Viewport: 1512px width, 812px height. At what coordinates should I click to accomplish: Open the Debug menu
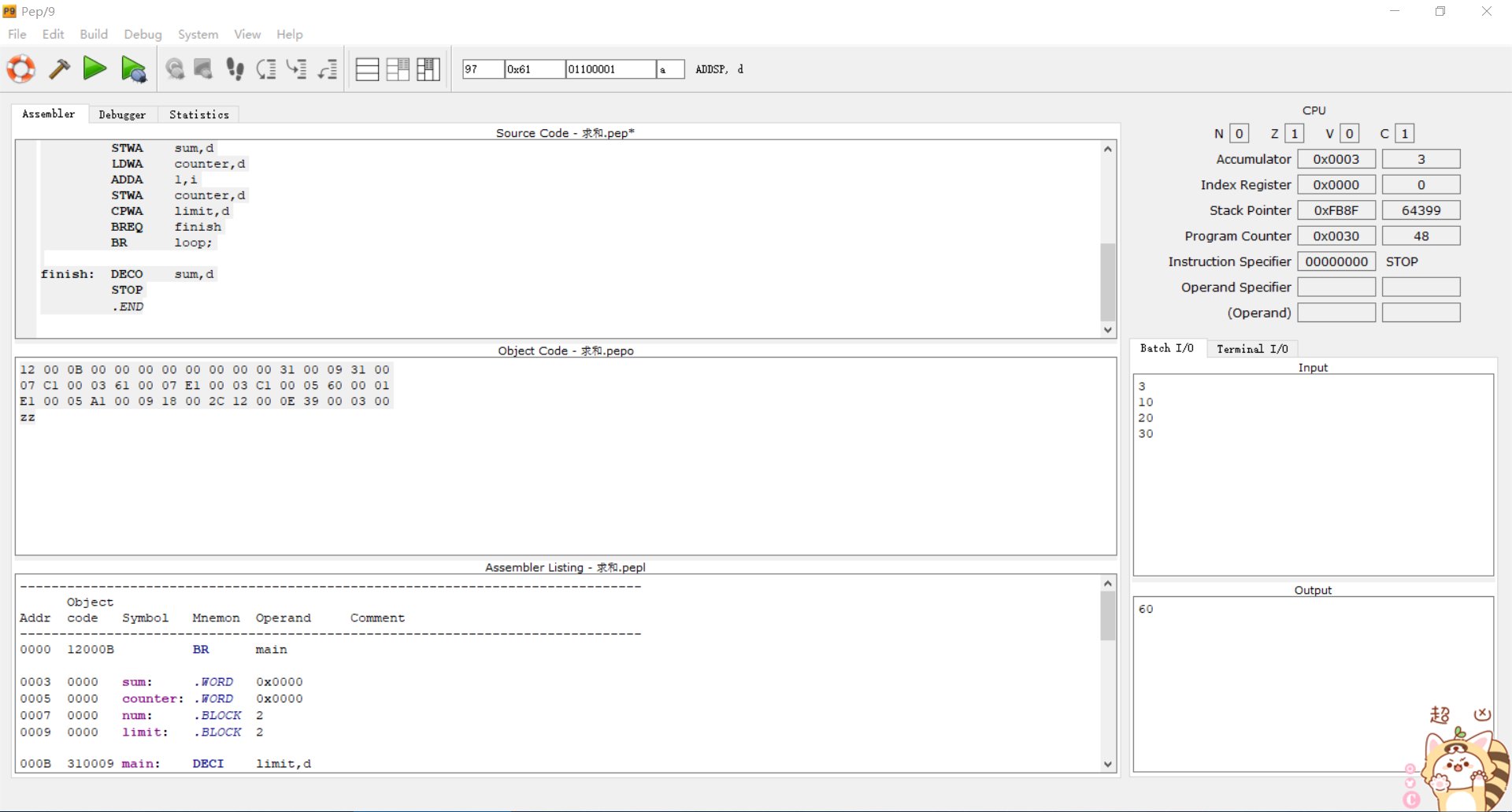[x=143, y=35]
